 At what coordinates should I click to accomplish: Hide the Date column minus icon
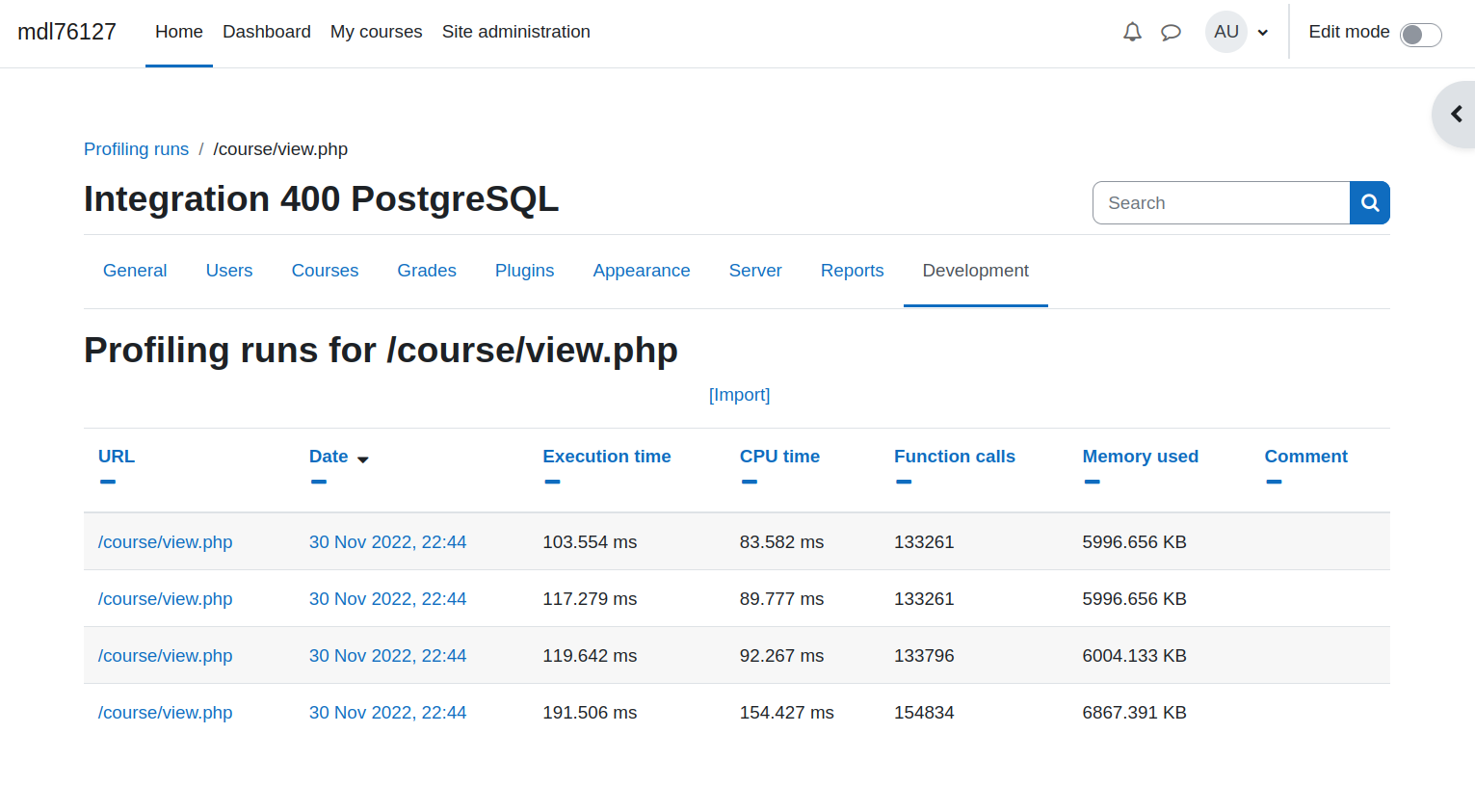tap(319, 482)
